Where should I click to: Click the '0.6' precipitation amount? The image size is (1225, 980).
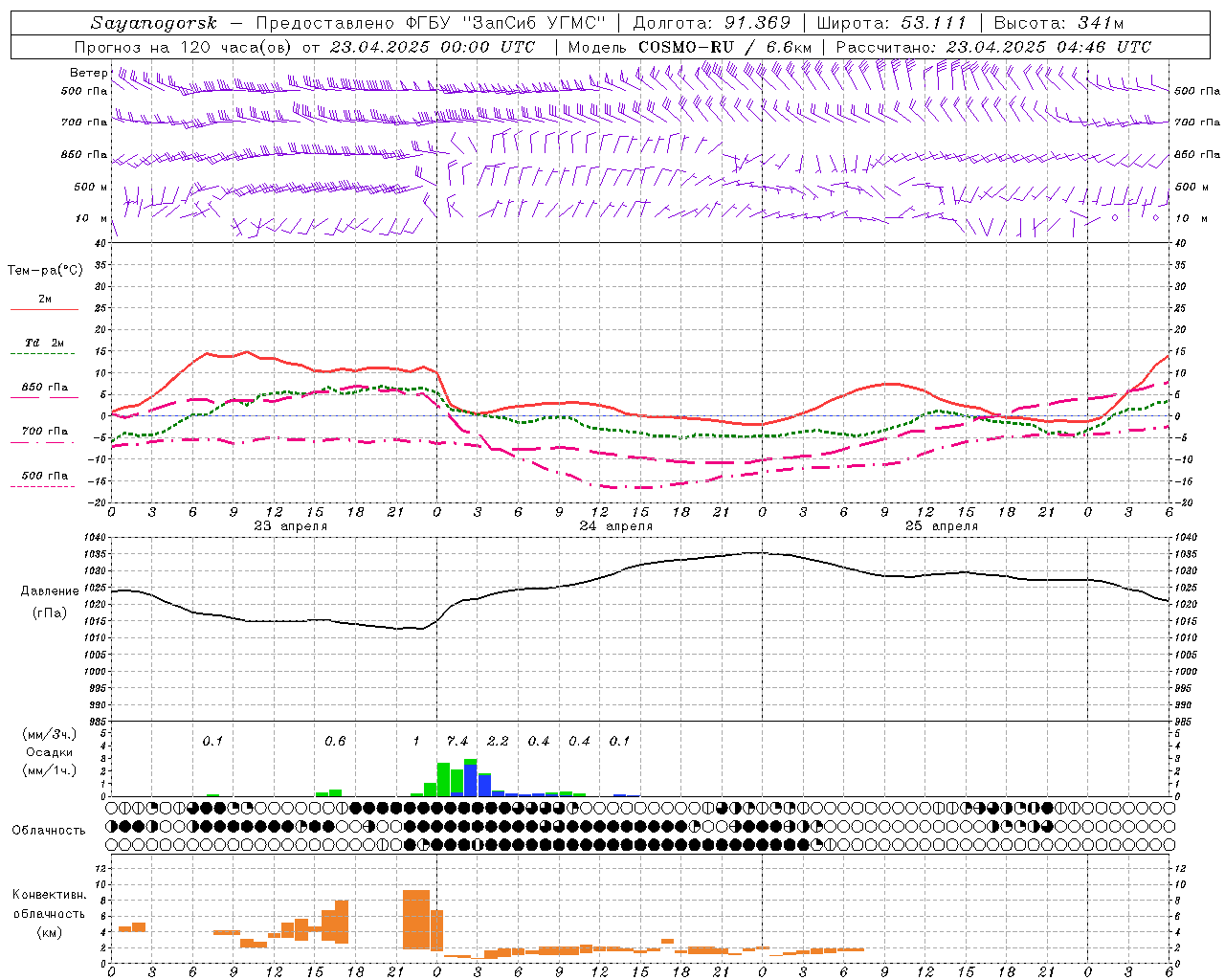point(335,742)
